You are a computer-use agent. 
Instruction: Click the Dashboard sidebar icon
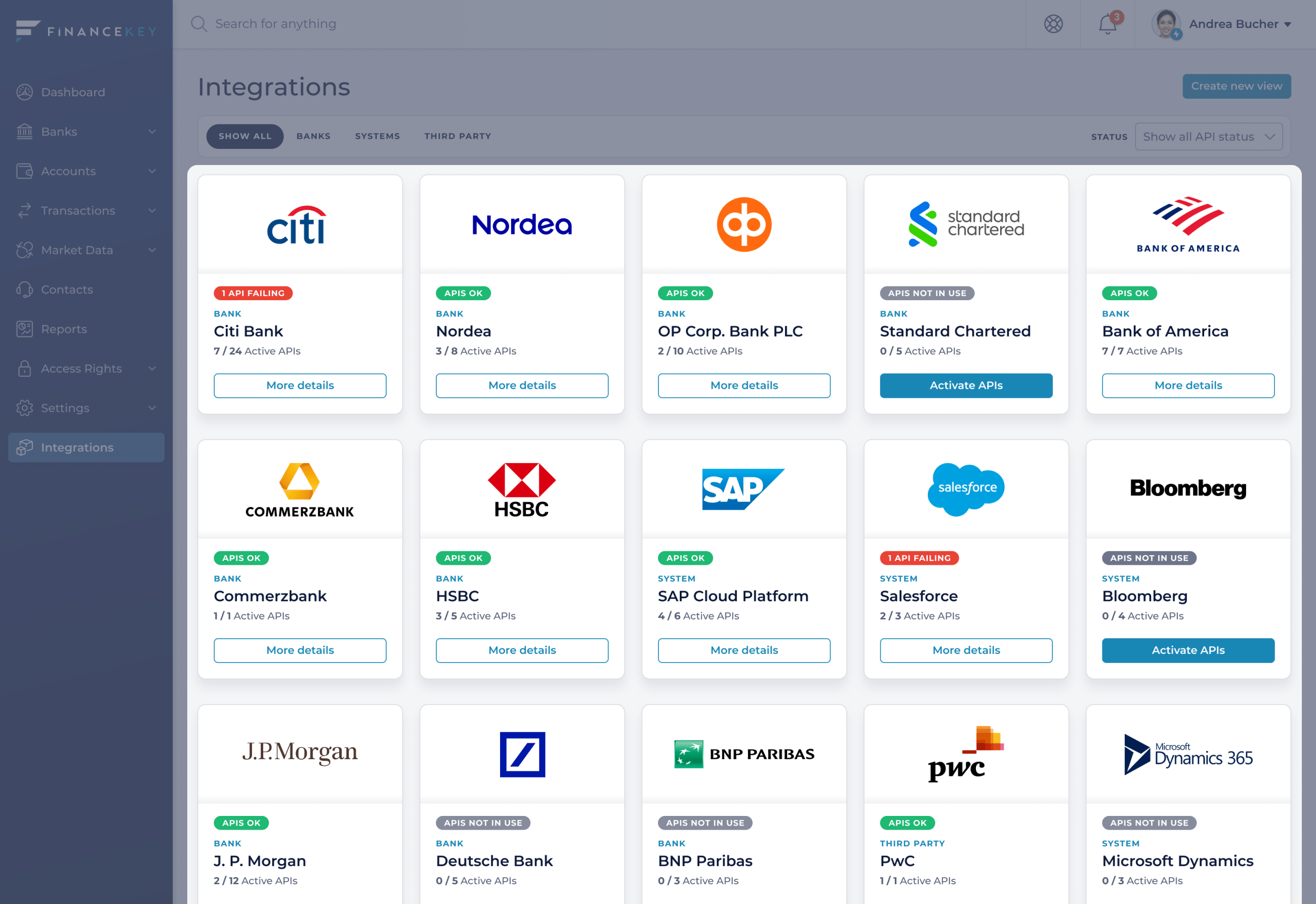pos(24,92)
